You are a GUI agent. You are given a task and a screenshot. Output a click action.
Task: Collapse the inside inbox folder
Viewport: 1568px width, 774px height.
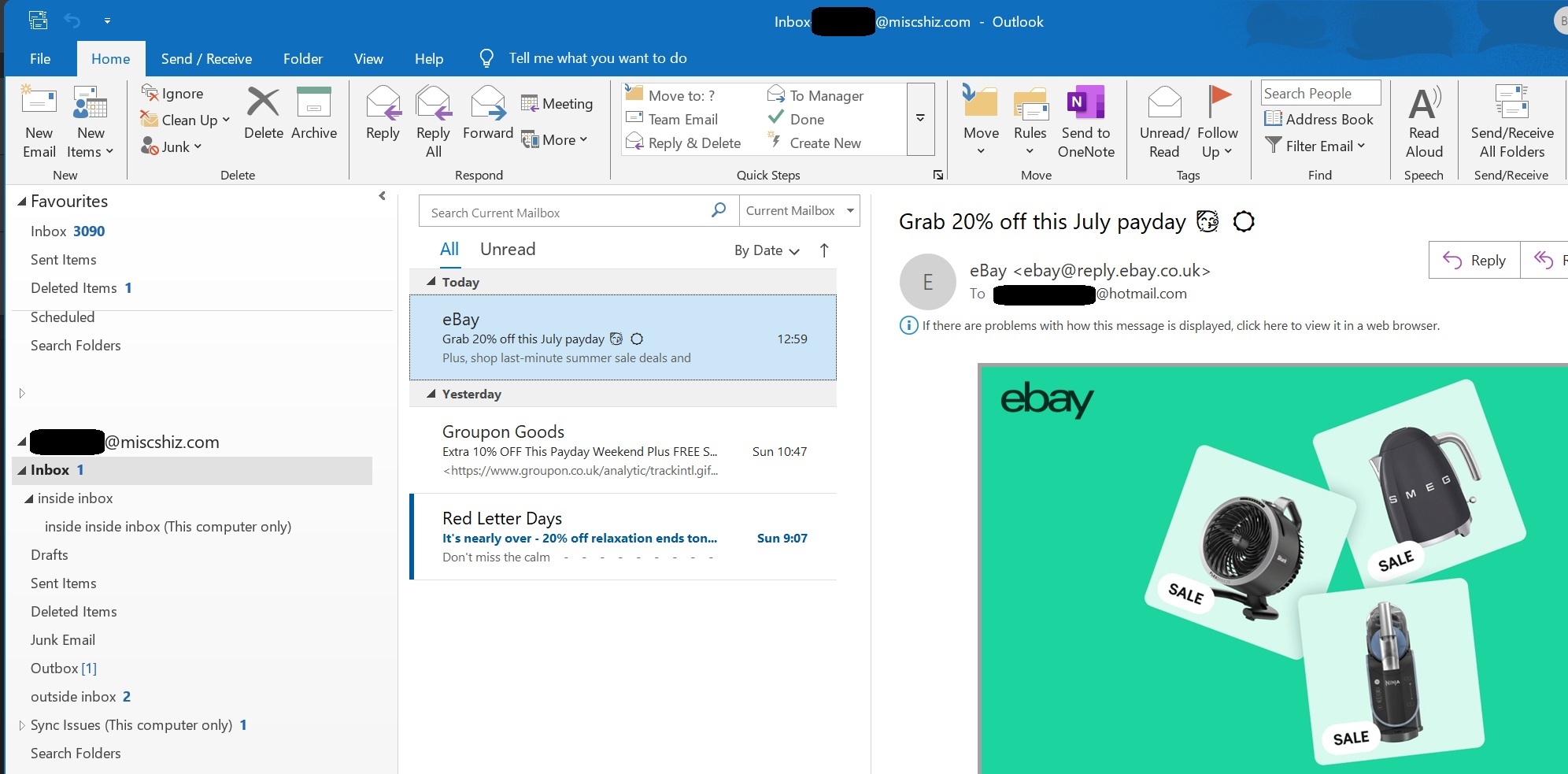[x=29, y=498]
